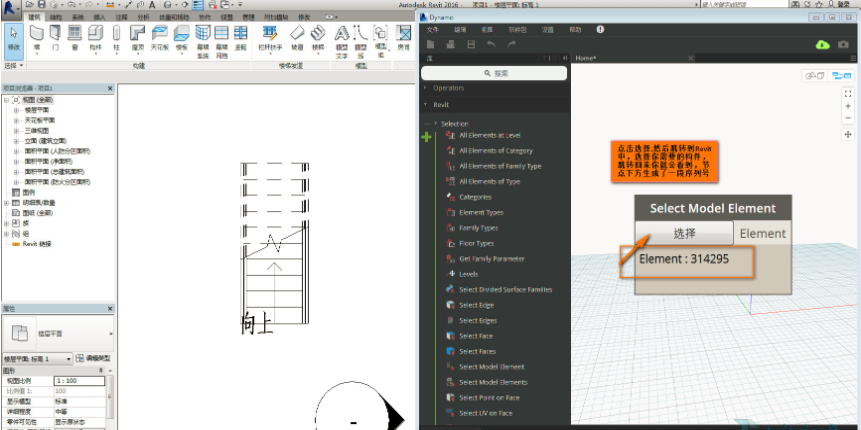This screenshot has width=861, height=430.
Task: Click Select Model Element in library list
Action: pos(491,367)
